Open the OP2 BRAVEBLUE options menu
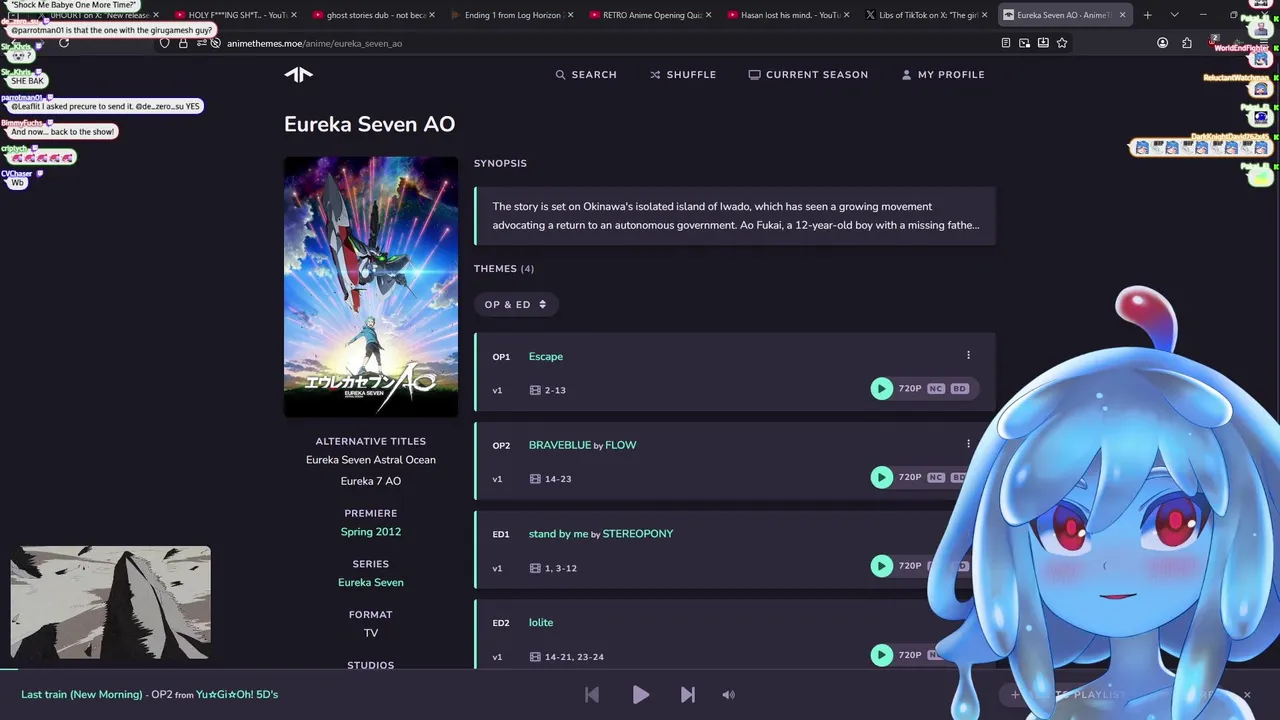The image size is (1280, 720). [x=968, y=444]
